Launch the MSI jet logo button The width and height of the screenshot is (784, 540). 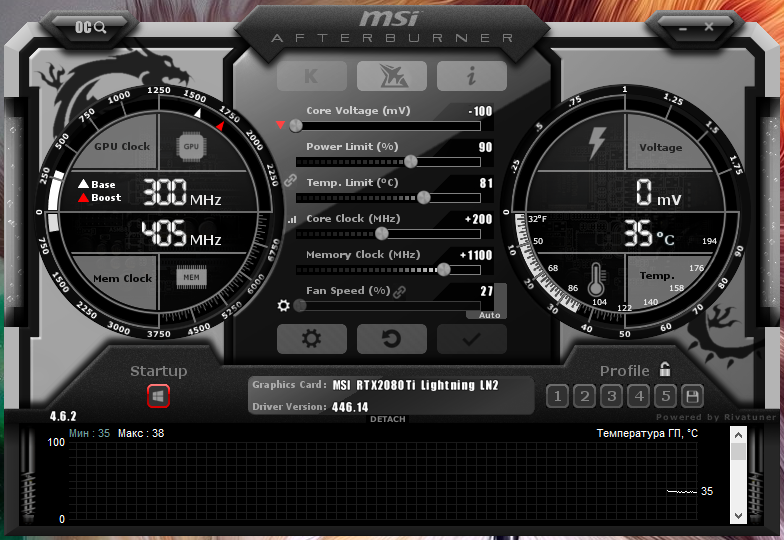(392, 76)
